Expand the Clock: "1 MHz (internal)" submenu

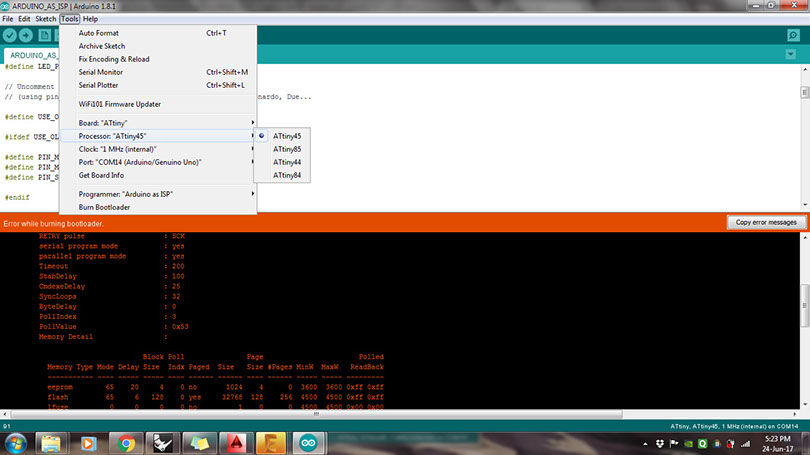coord(158,149)
